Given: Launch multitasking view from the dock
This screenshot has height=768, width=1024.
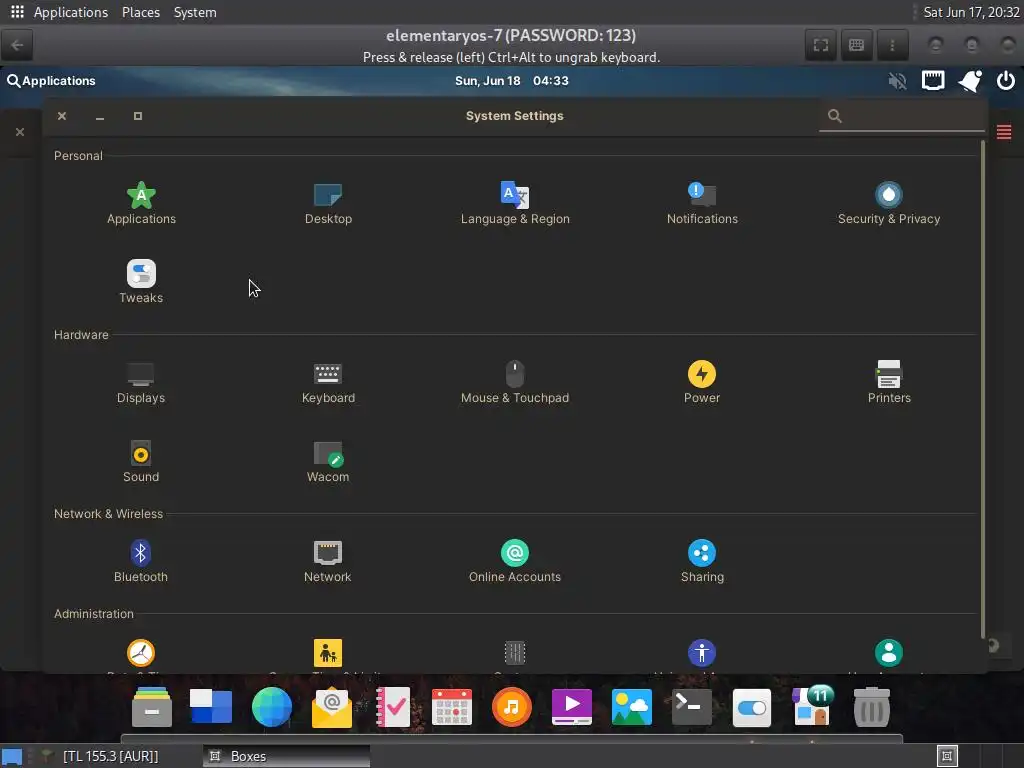Looking at the screenshot, I should tap(211, 707).
